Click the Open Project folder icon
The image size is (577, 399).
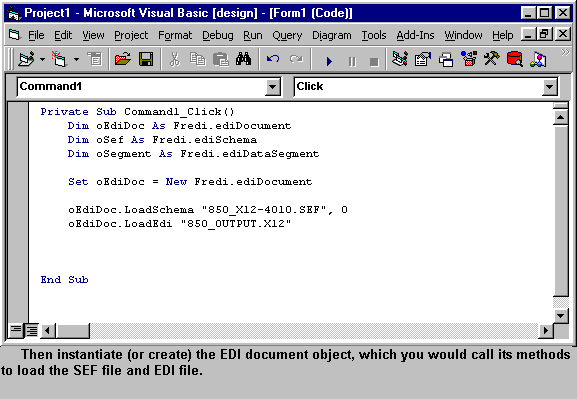tap(123, 59)
